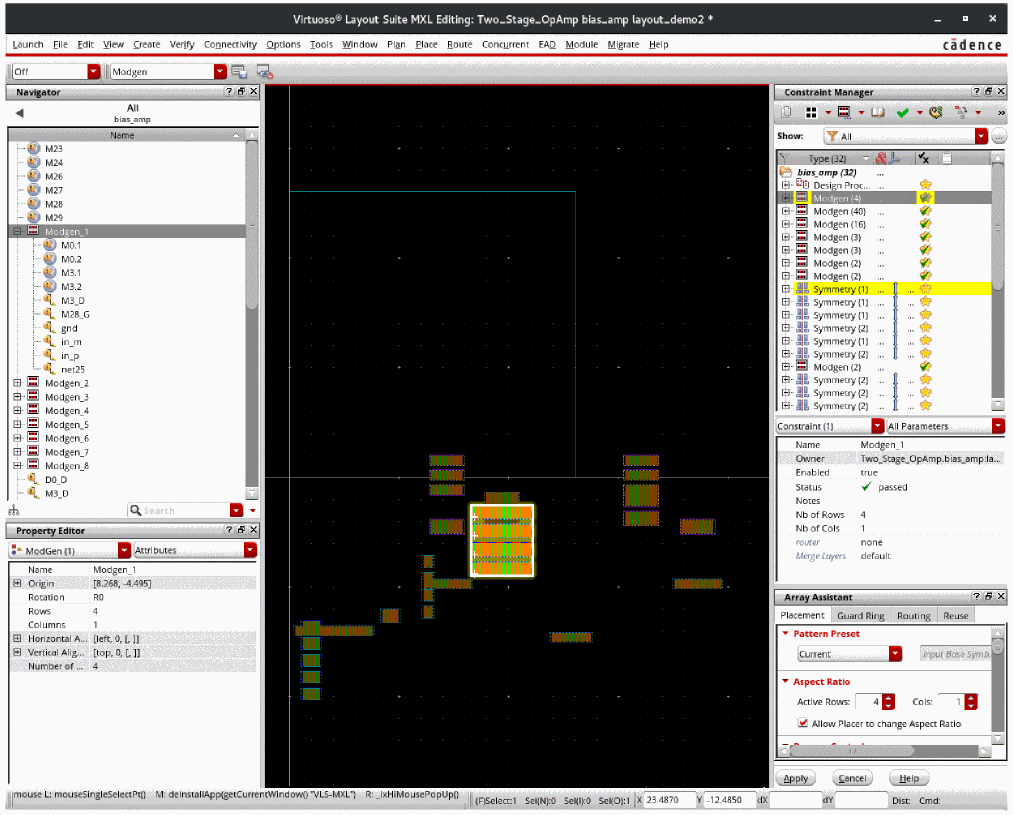Click the four-squares grid icon in Constraint Manager
The image size is (1013, 815).
click(x=812, y=113)
